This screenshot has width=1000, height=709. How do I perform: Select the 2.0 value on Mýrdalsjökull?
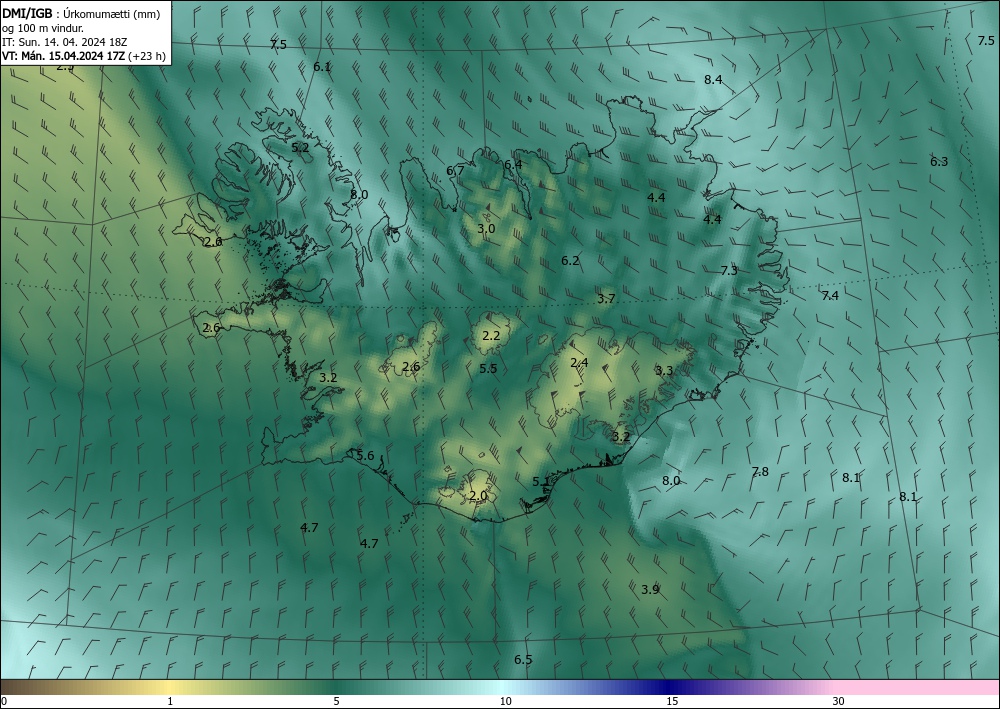[x=478, y=495]
